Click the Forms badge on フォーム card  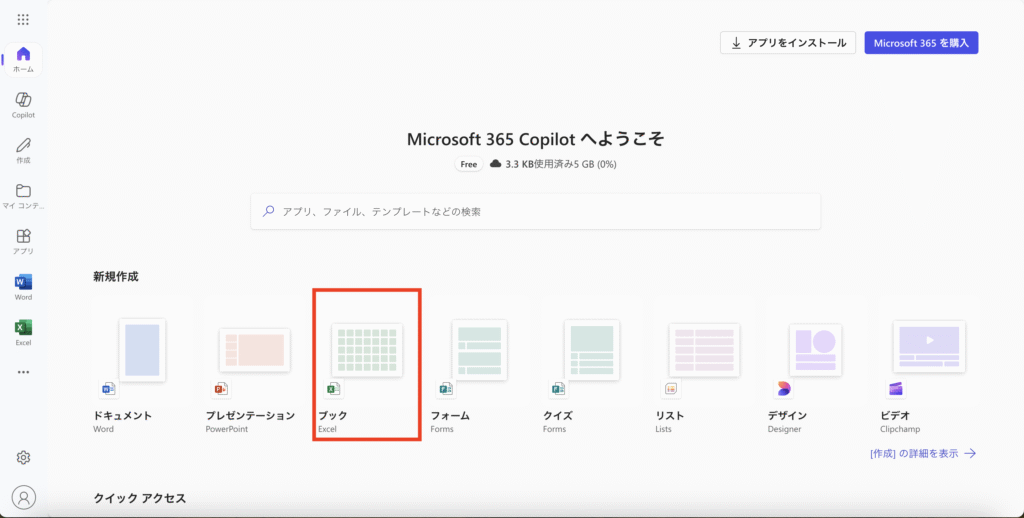(445, 389)
